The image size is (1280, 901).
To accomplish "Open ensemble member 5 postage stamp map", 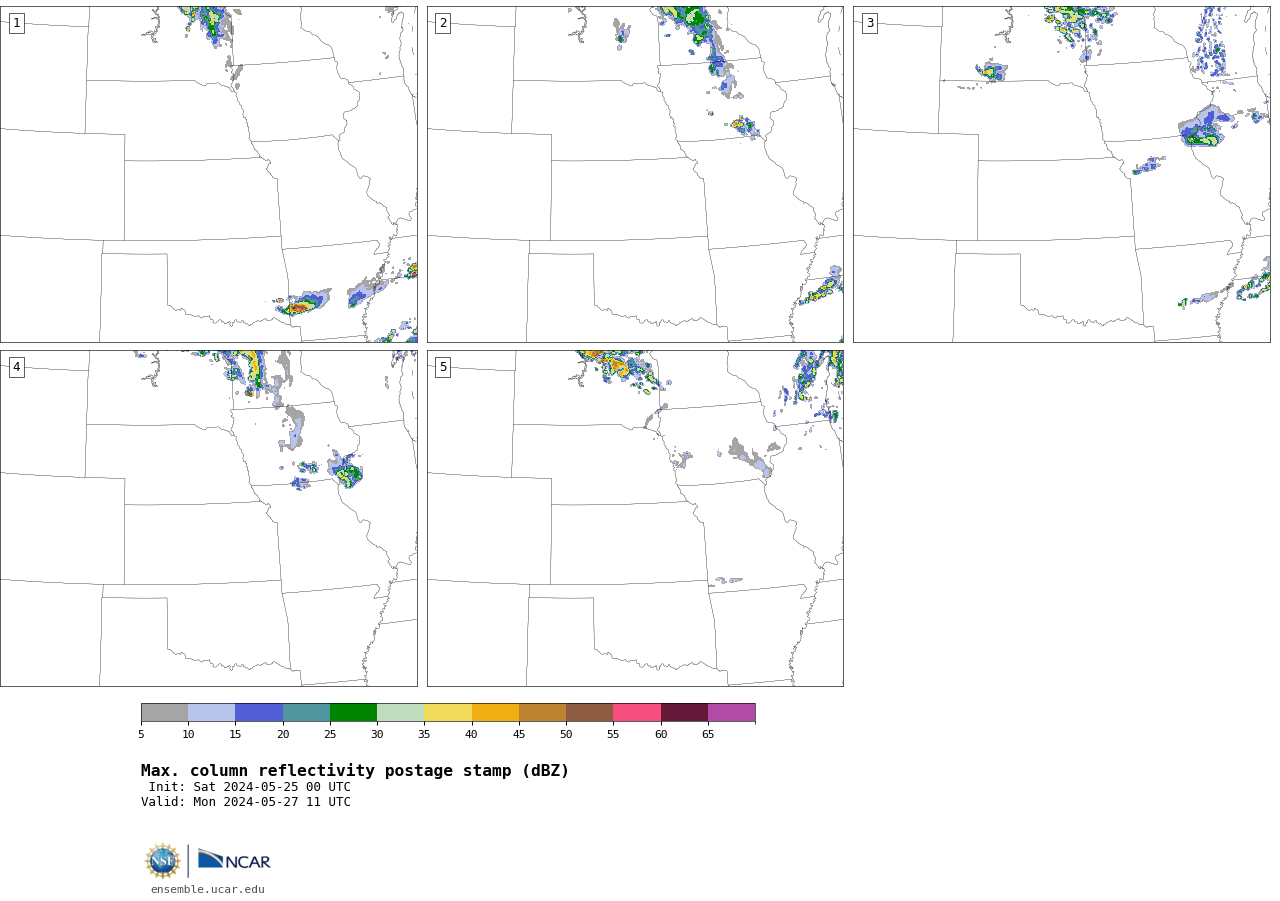I will coord(635,518).
